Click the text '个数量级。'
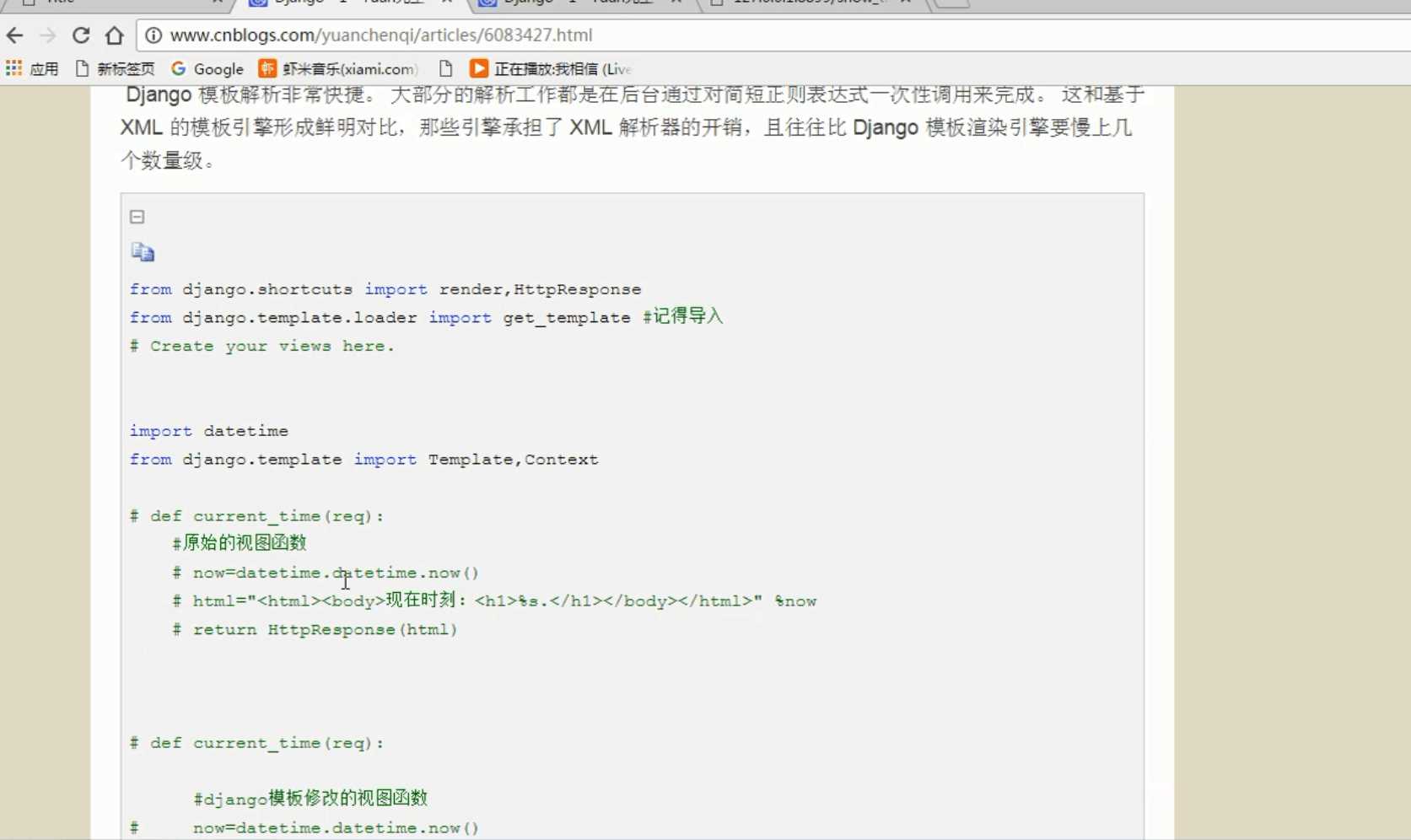 169,160
